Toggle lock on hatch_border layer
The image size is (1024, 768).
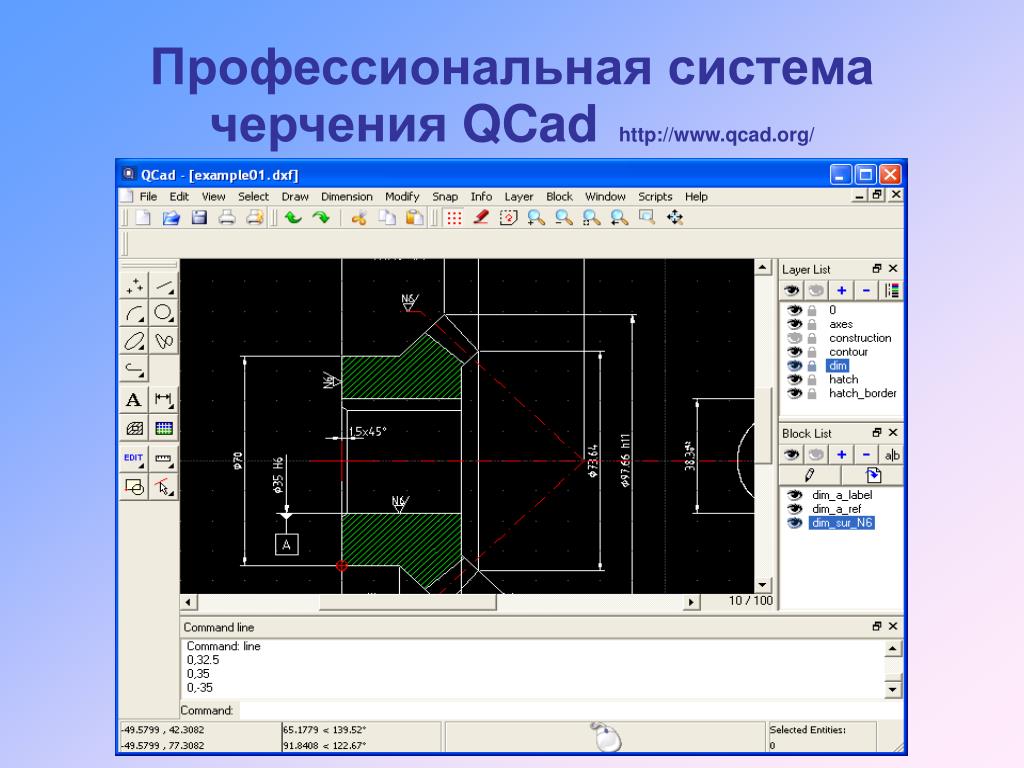812,393
